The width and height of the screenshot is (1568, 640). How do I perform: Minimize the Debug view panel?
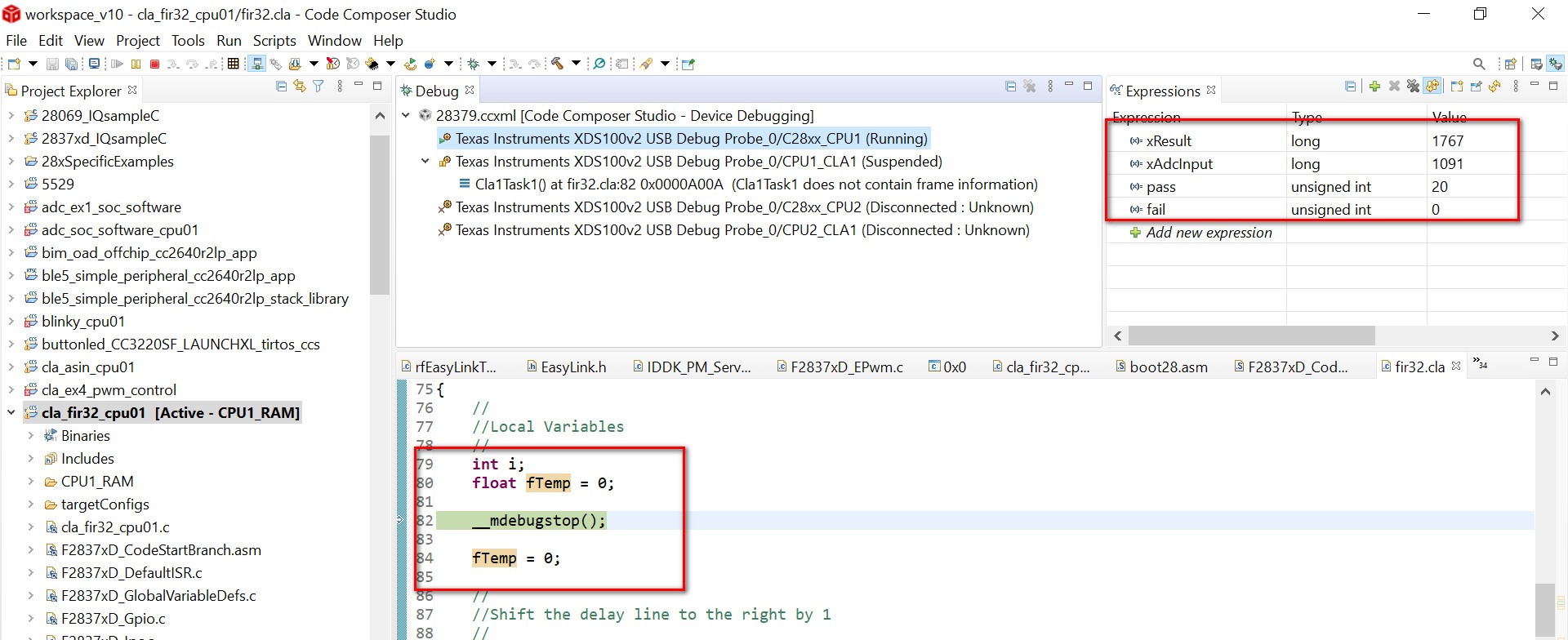pyautogui.click(x=1068, y=85)
